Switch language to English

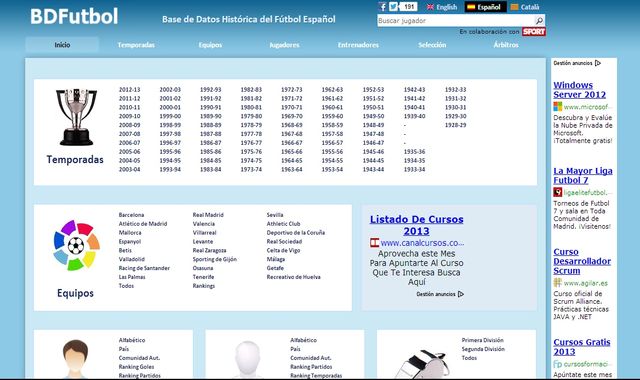[x=442, y=7]
